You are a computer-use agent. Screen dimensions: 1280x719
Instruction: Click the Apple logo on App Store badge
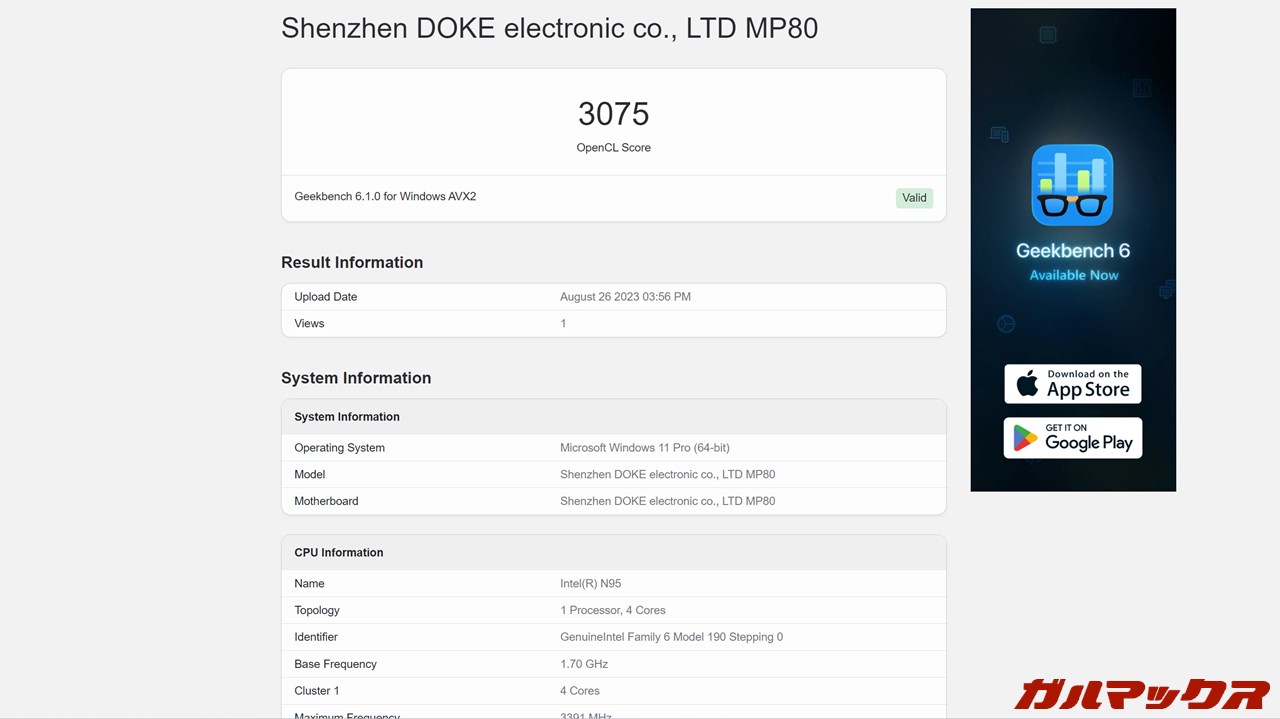click(1027, 384)
